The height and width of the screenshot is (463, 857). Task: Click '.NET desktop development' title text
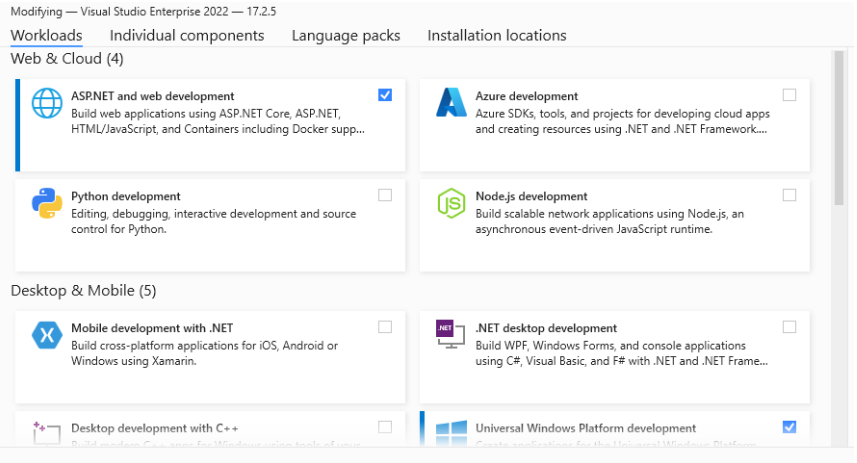(x=546, y=328)
